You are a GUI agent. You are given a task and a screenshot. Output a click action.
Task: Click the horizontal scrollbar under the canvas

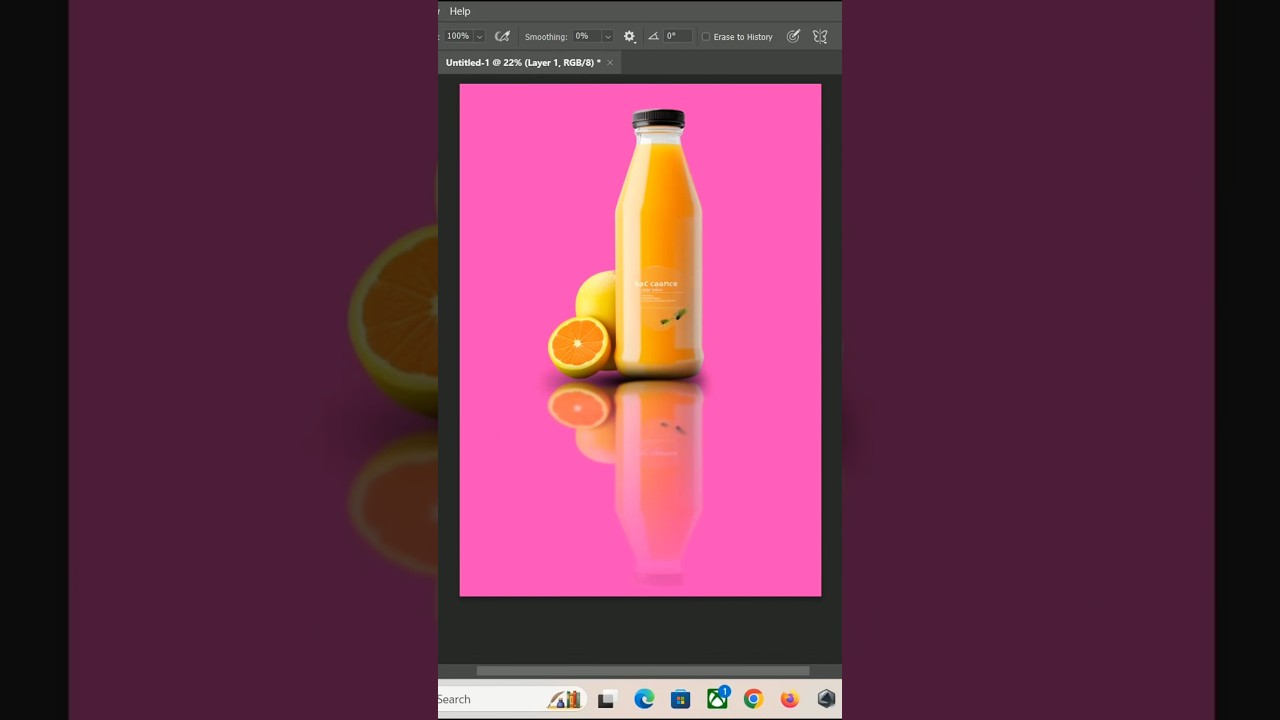point(642,671)
